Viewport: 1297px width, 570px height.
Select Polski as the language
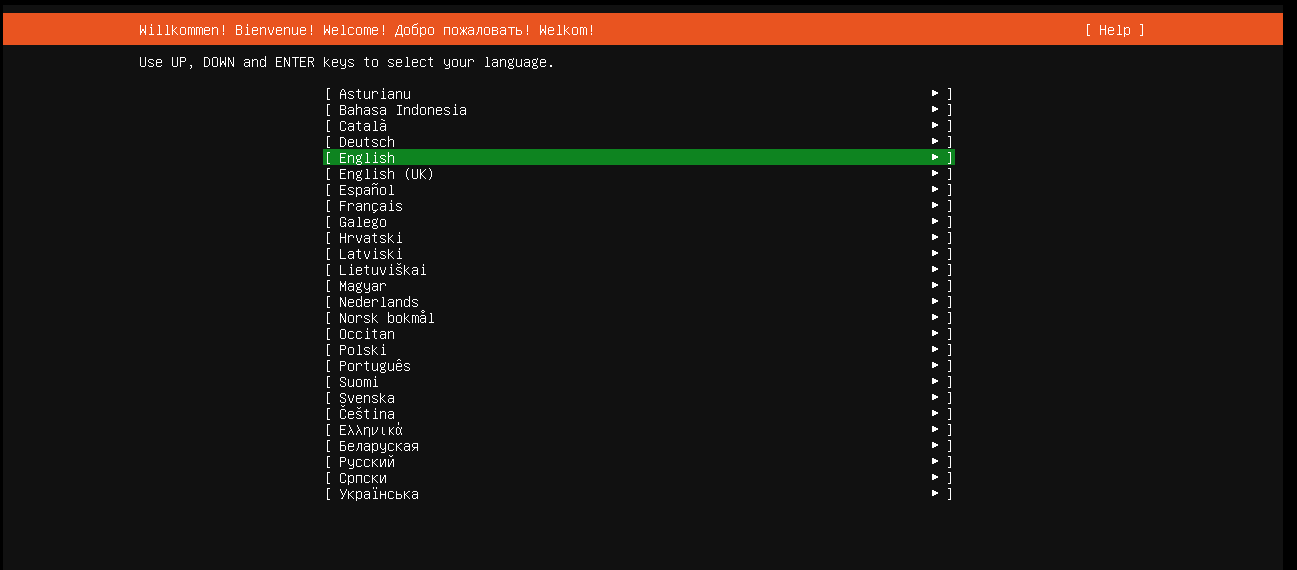[x=639, y=350]
